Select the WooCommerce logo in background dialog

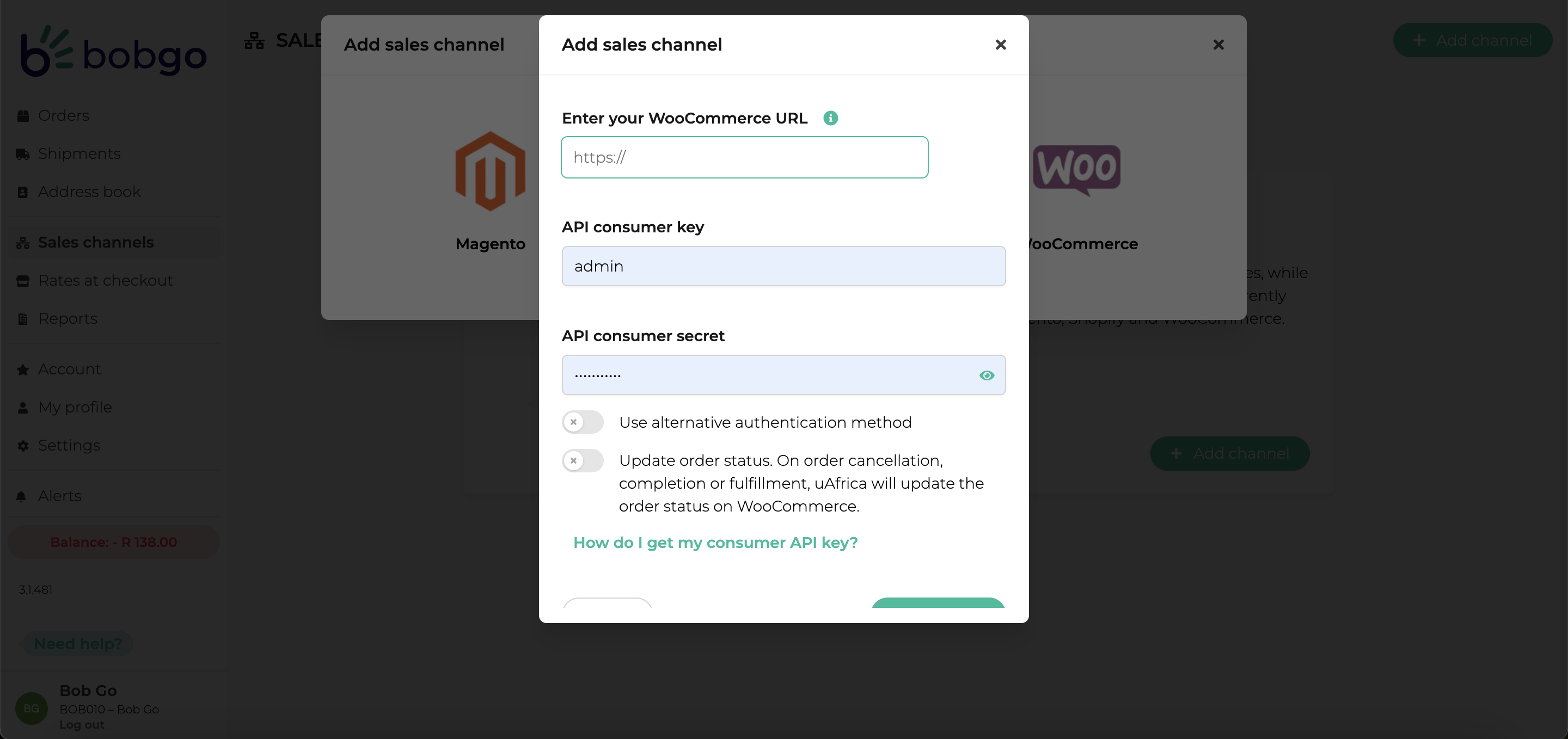coord(1076,170)
